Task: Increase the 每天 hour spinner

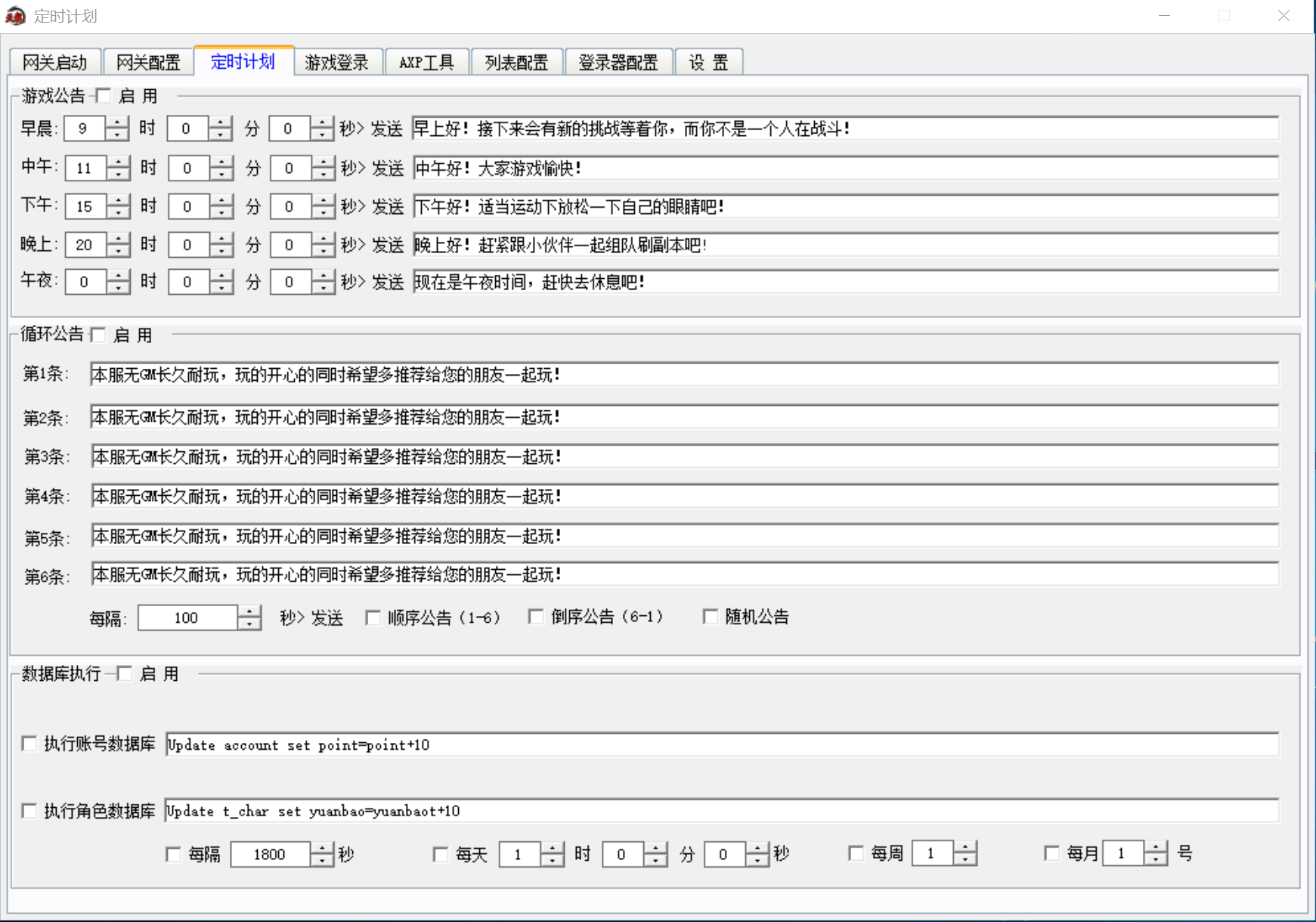Action: point(553,849)
